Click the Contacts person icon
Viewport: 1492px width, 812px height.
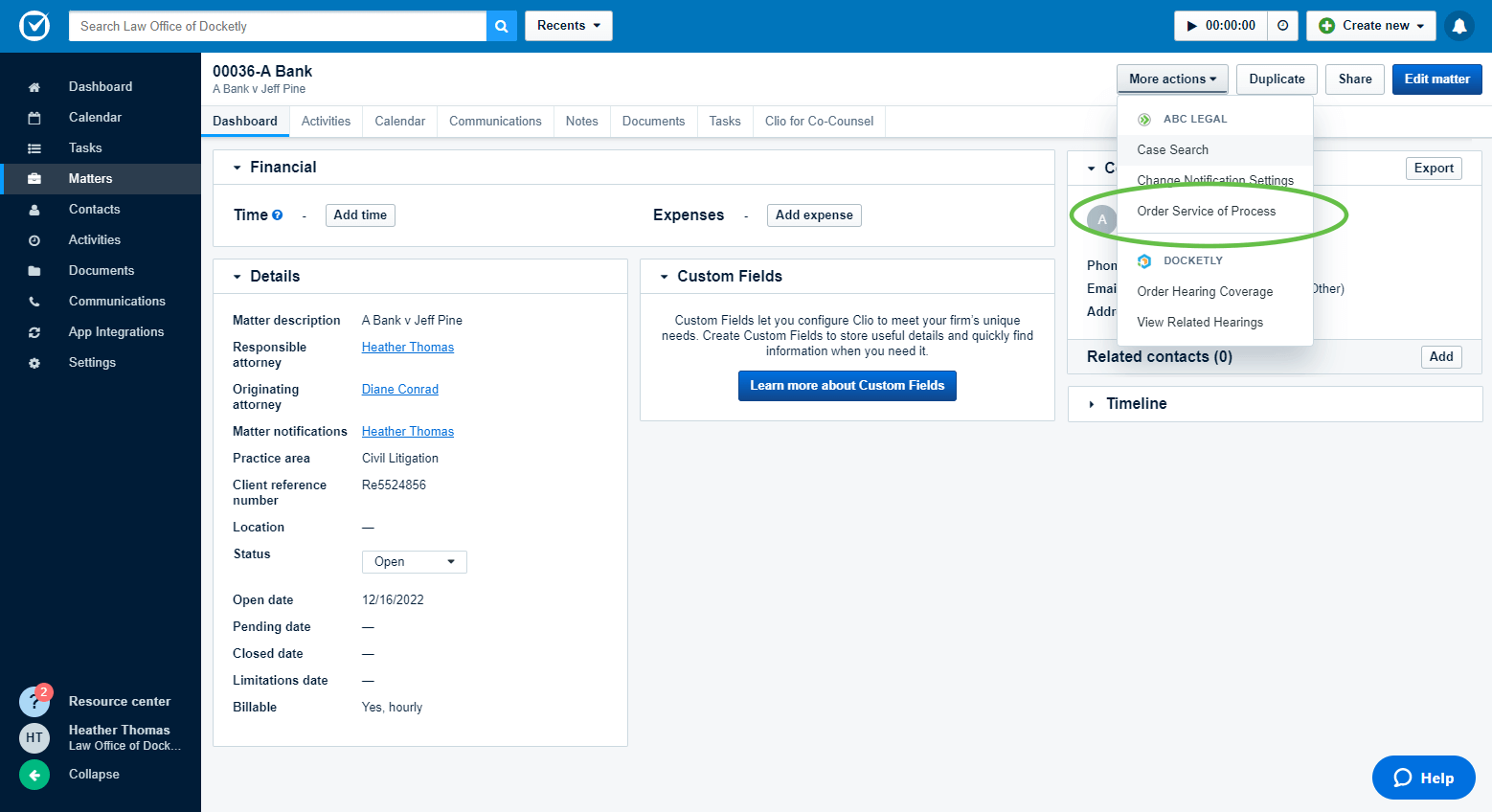[x=34, y=210]
